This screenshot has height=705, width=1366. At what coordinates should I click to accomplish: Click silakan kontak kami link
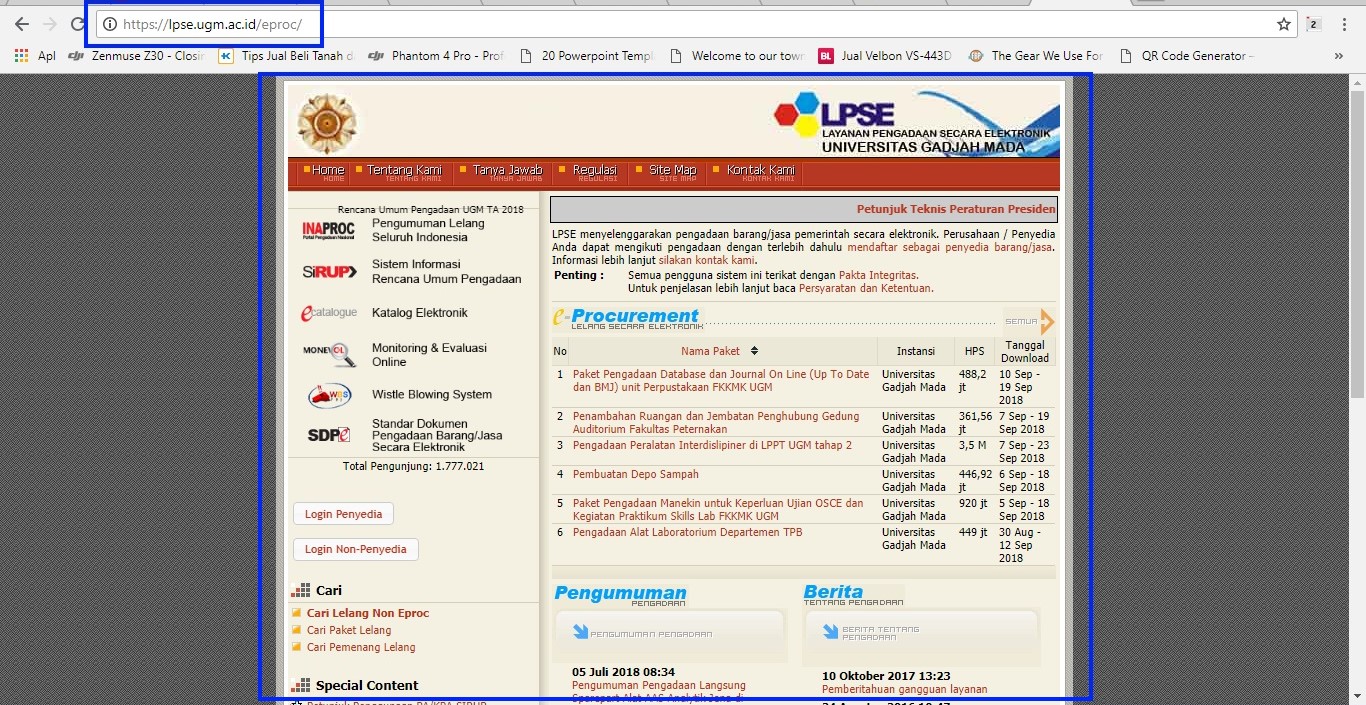pyautogui.click(x=706, y=260)
